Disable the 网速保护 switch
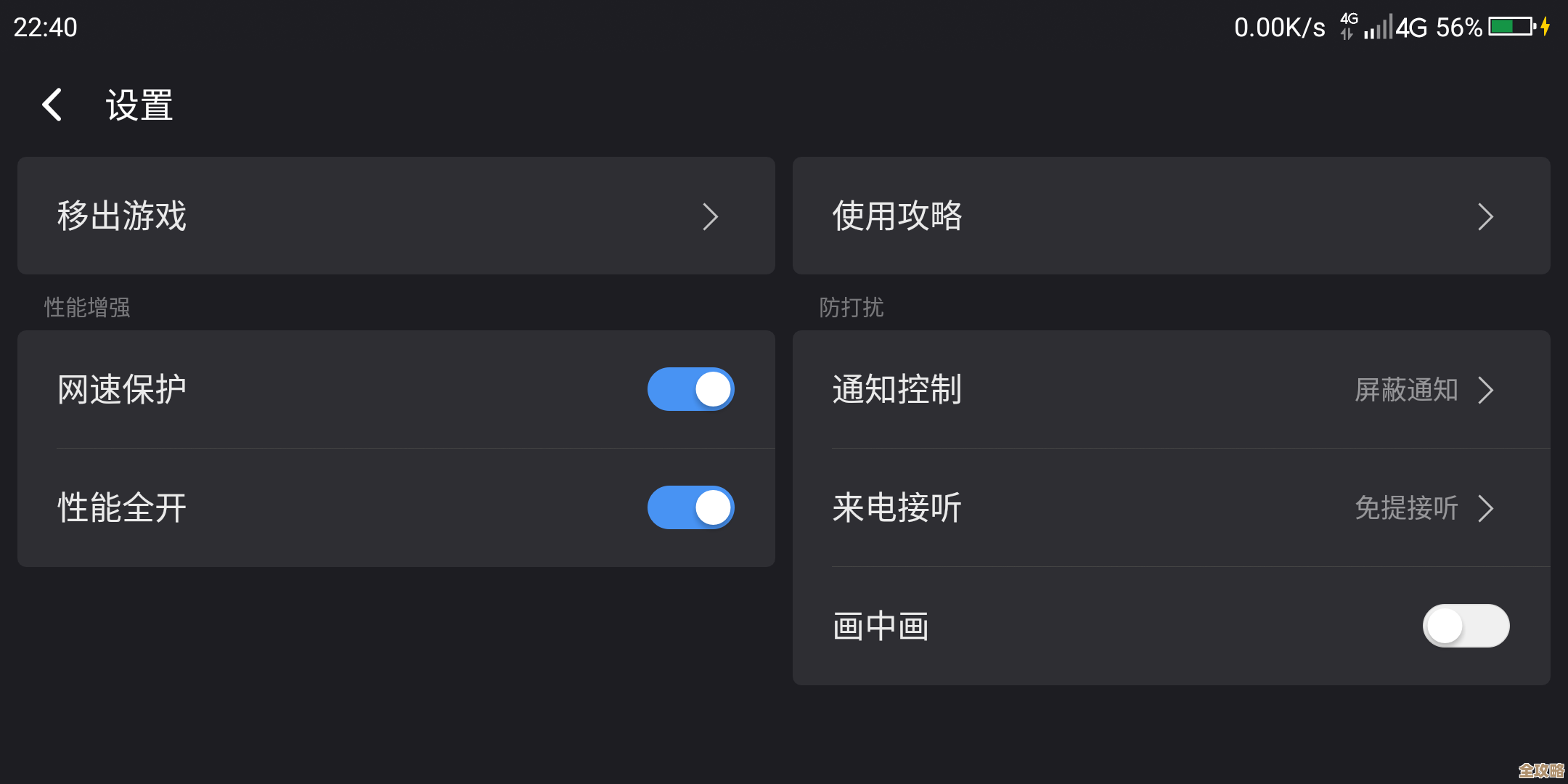The image size is (1568, 784). (x=690, y=389)
